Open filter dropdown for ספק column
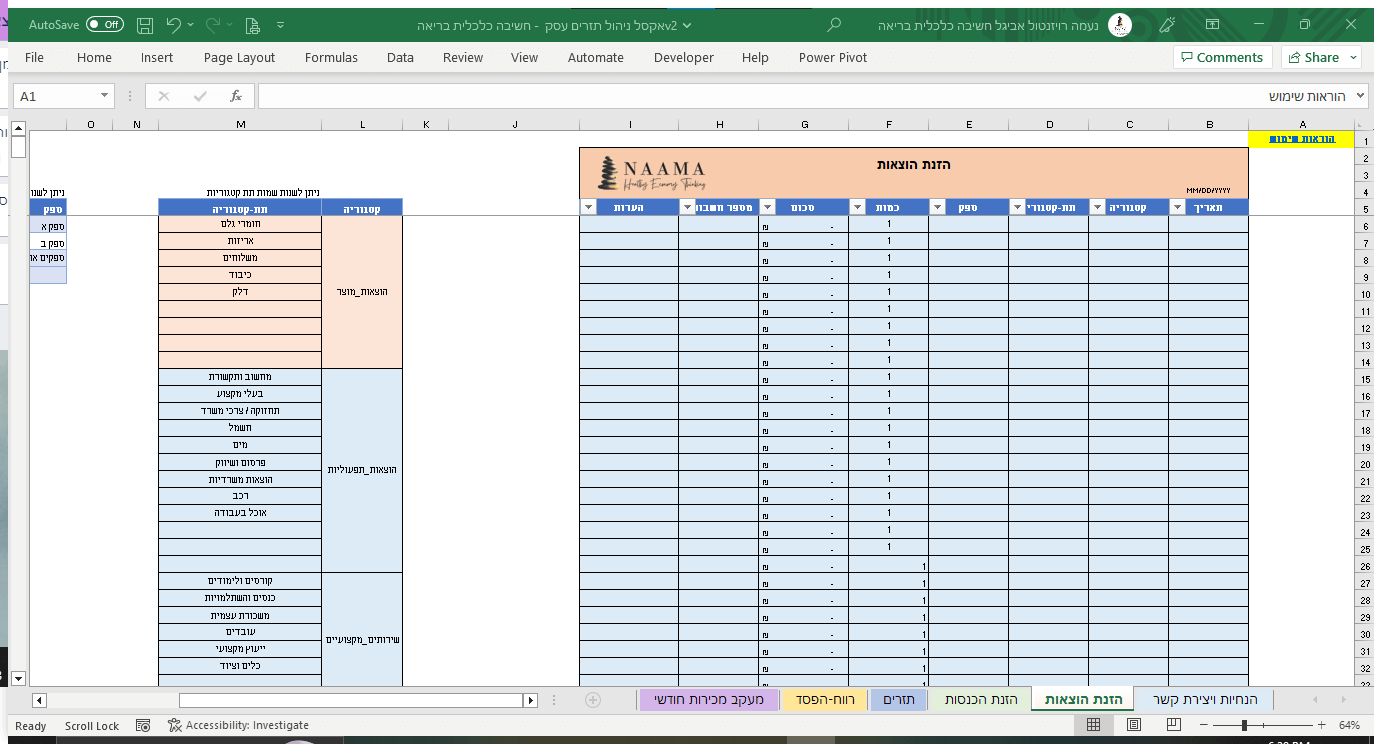Viewport: 1374px width, 744px height. [x=938, y=207]
